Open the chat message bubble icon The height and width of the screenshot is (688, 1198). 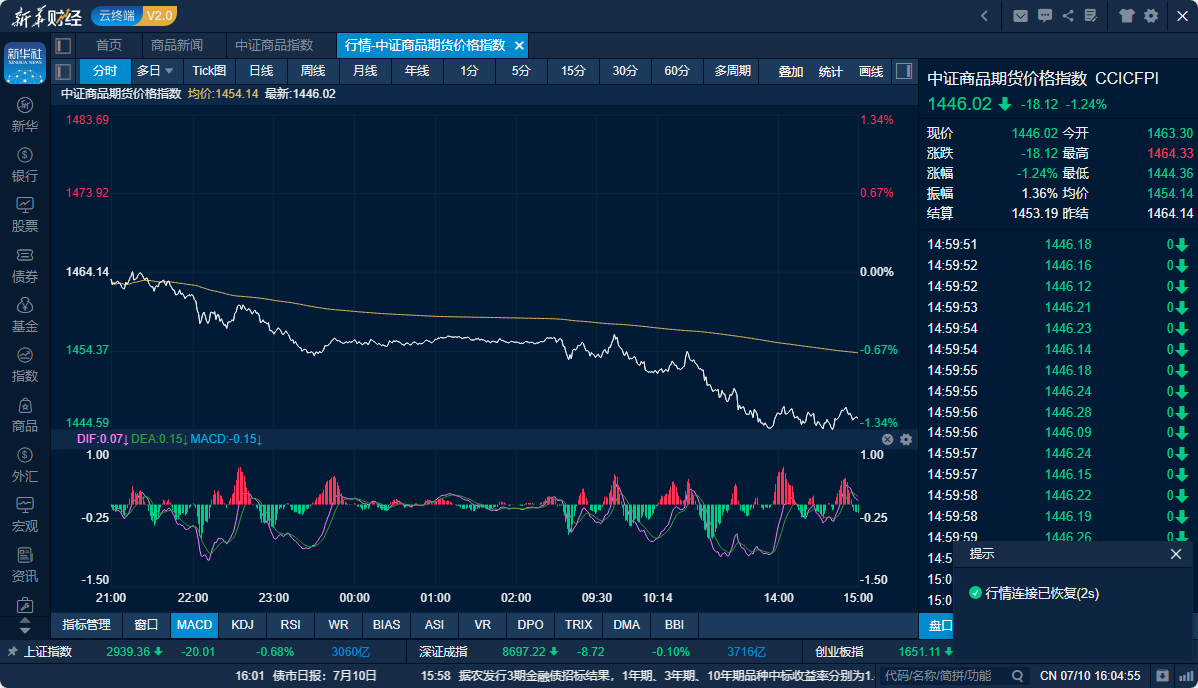(x=1045, y=16)
